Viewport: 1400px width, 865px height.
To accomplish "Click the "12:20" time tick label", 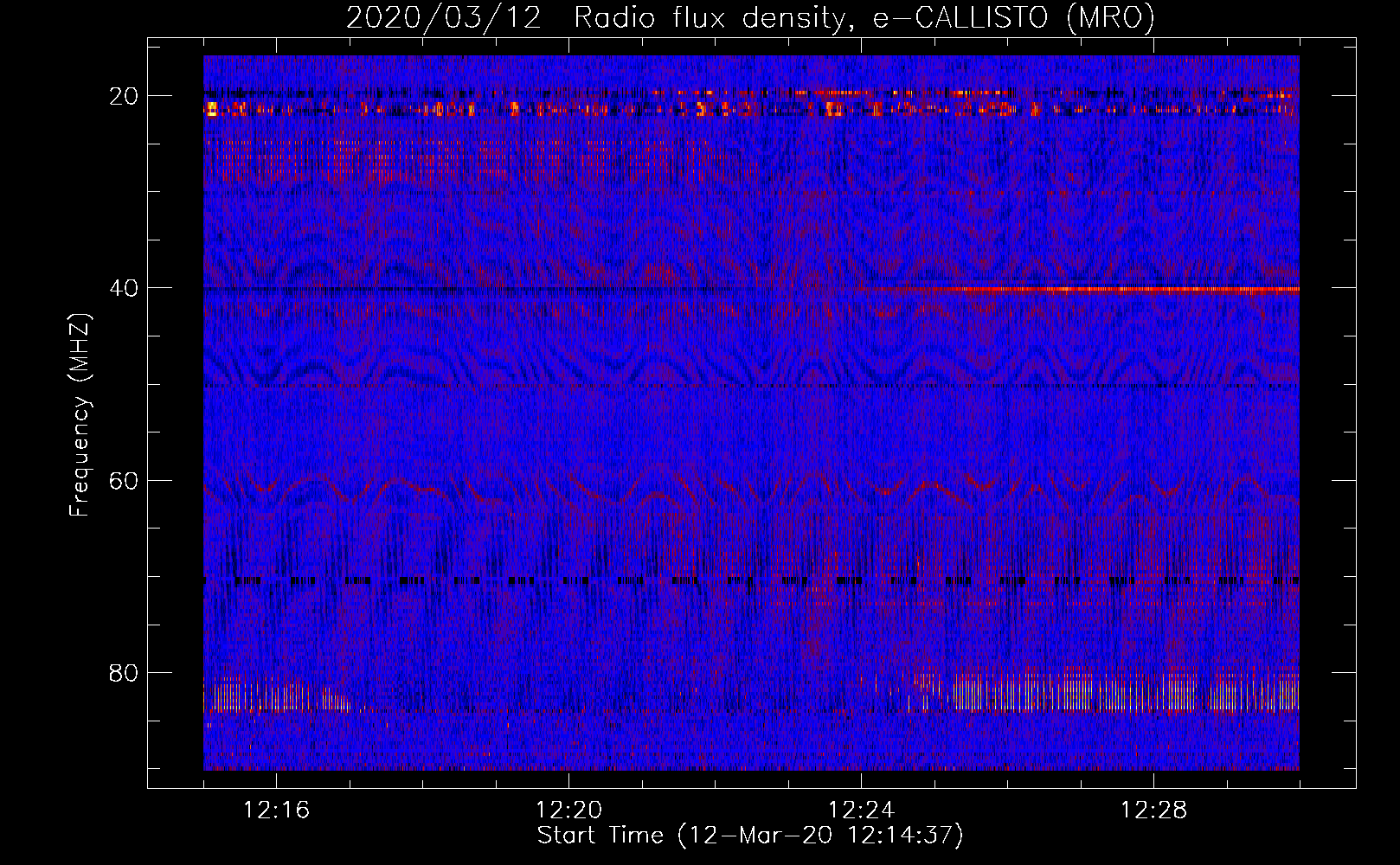I will [569, 811].
